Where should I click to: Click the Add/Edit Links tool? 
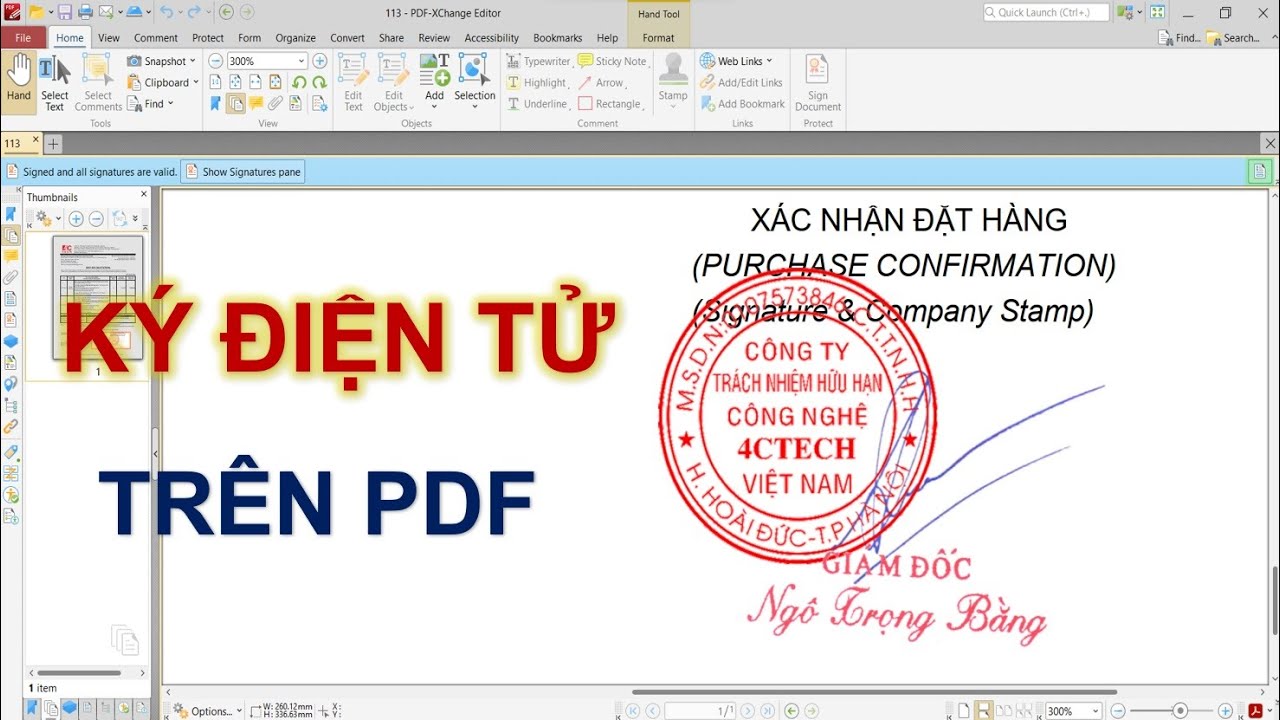(741, 83)
